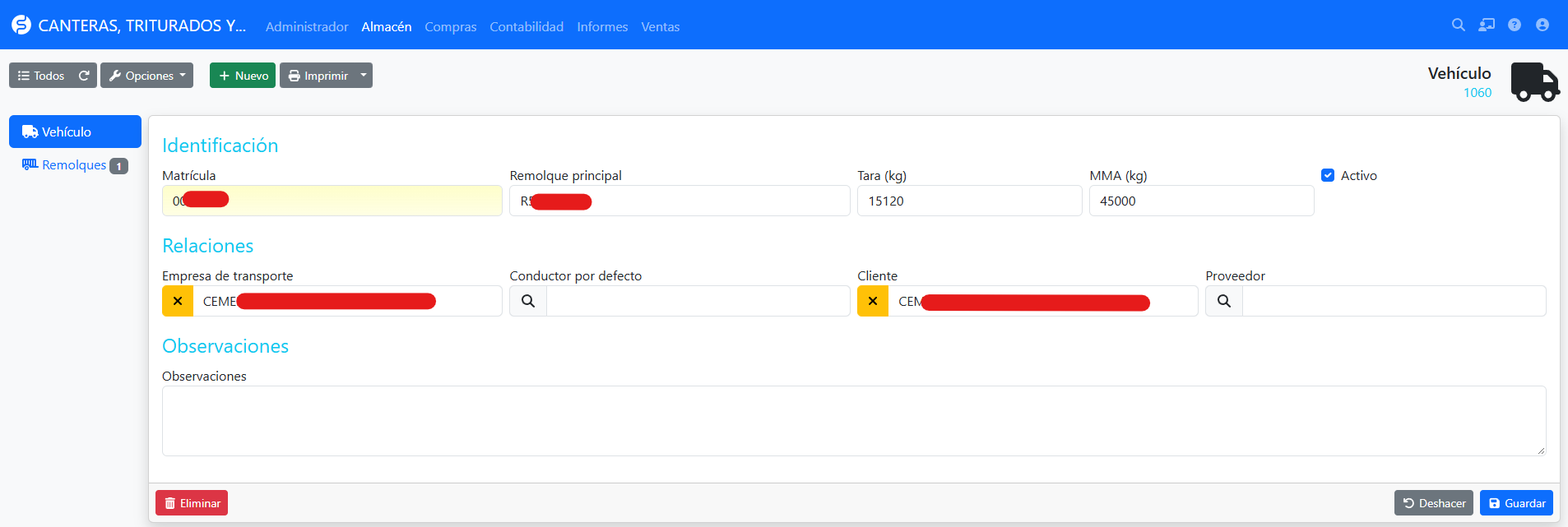Viewport: 1568px width, 527px height.
Task: Open the Contabilidad menu
Action: (527, 26)
